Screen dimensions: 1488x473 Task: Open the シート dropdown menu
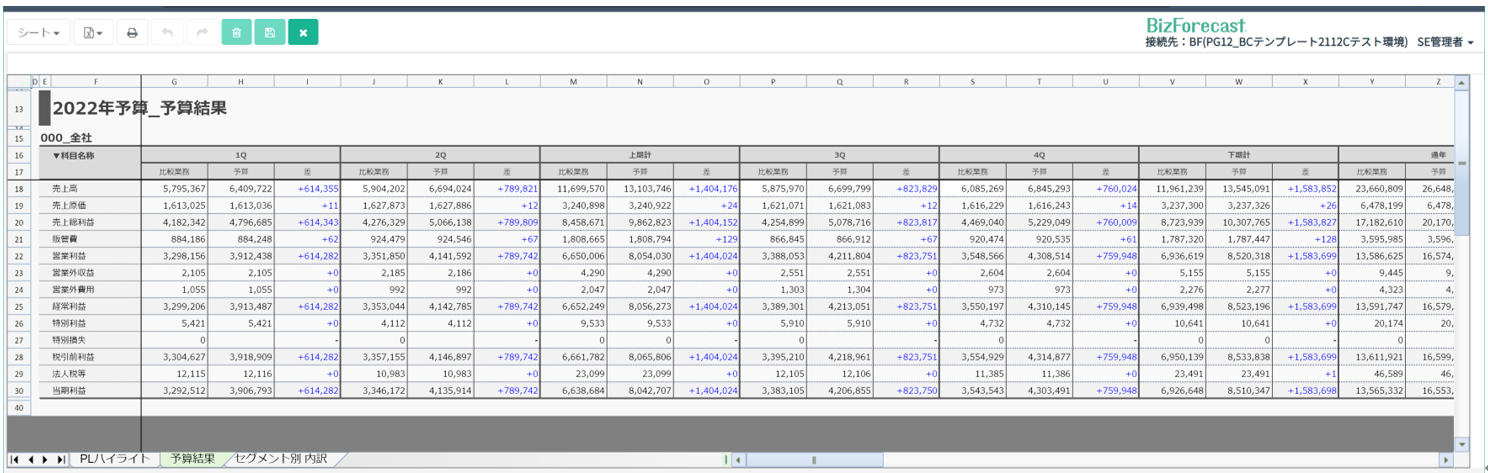[x=39, y=33]
